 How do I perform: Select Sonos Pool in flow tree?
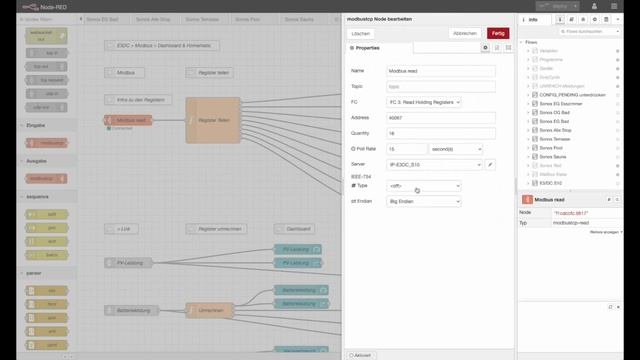551,148
